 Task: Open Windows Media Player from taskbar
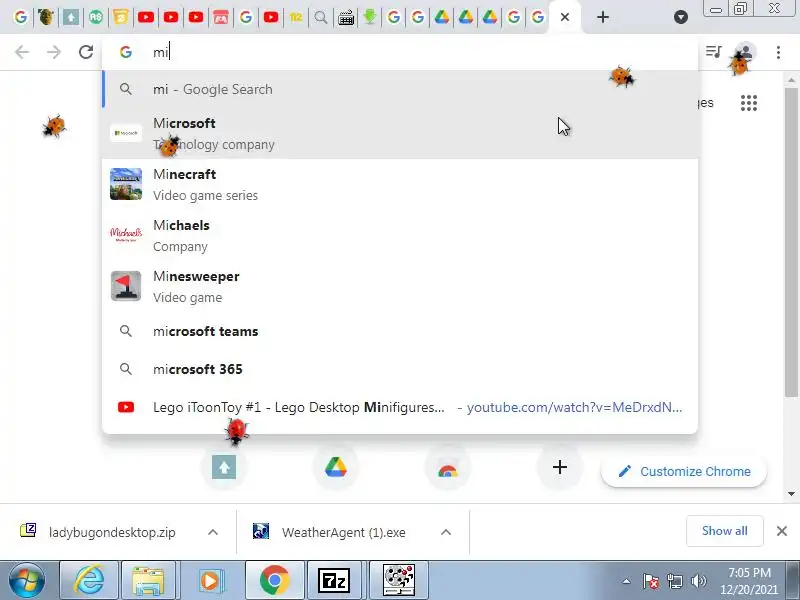(x=210, y=580)
